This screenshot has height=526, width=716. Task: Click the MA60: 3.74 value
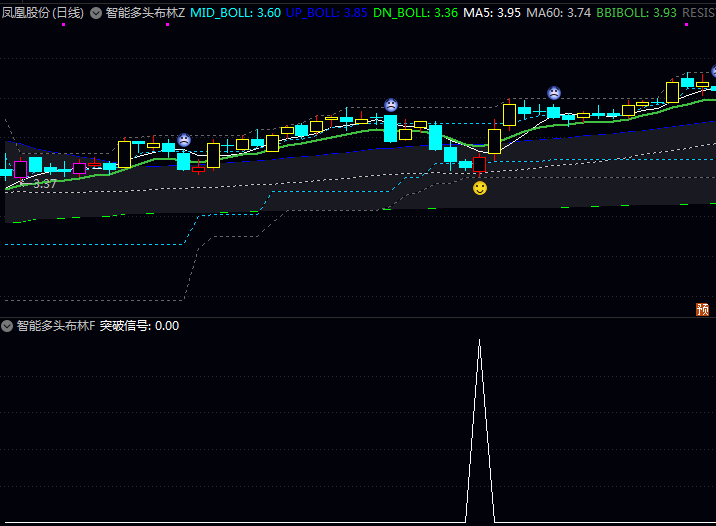point(558,13)
